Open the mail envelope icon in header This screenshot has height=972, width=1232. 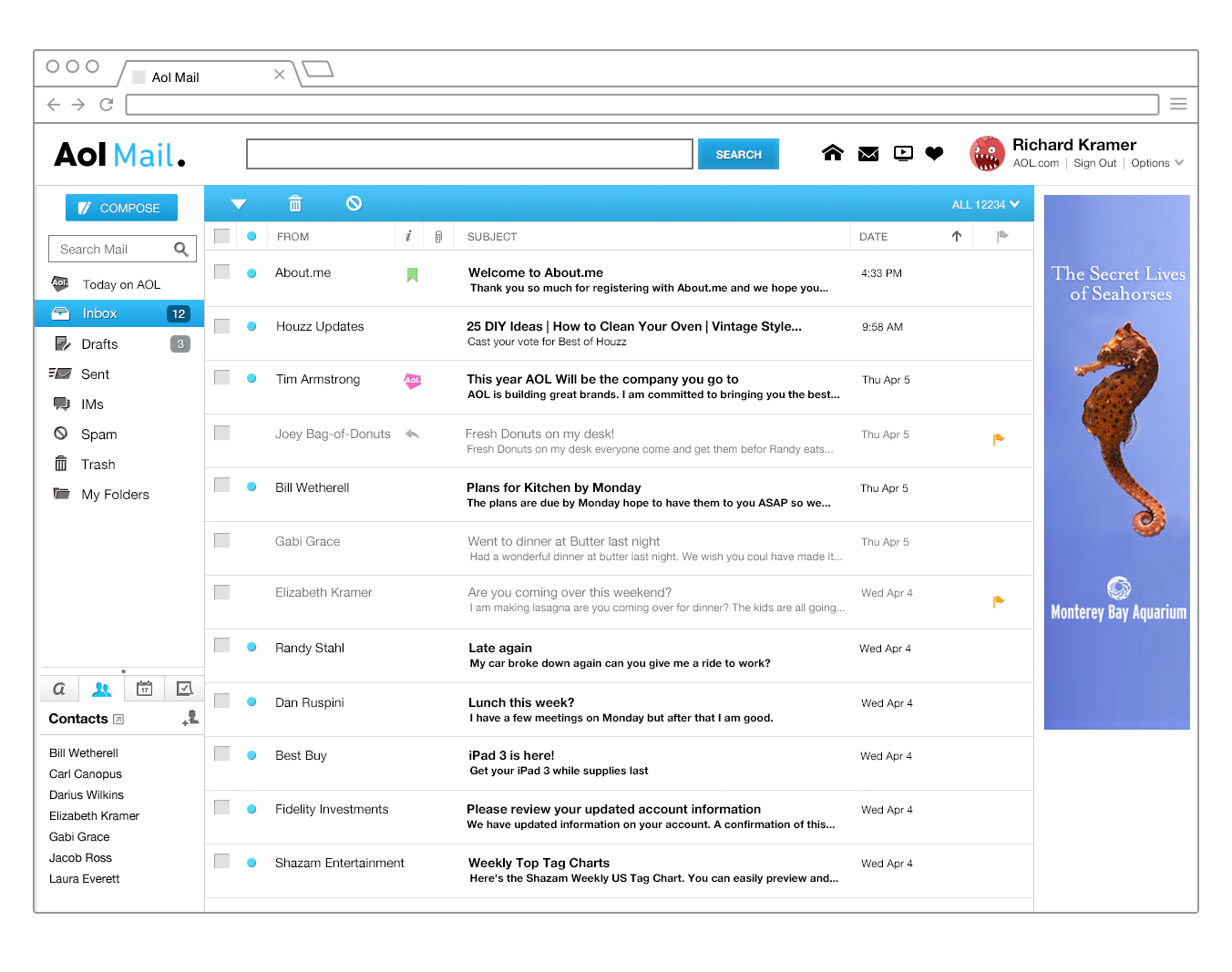868,154
